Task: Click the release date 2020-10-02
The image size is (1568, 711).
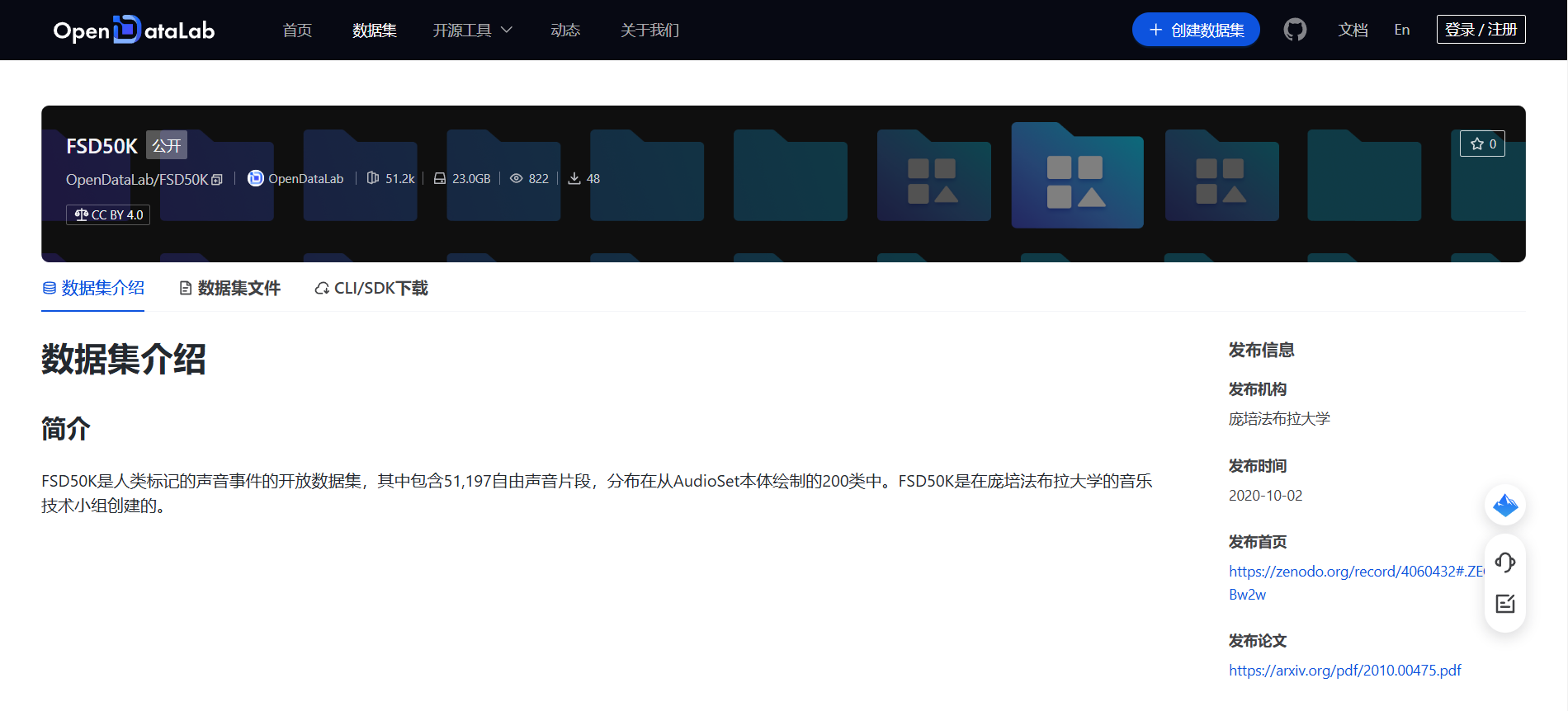Action: (1265, 496)
